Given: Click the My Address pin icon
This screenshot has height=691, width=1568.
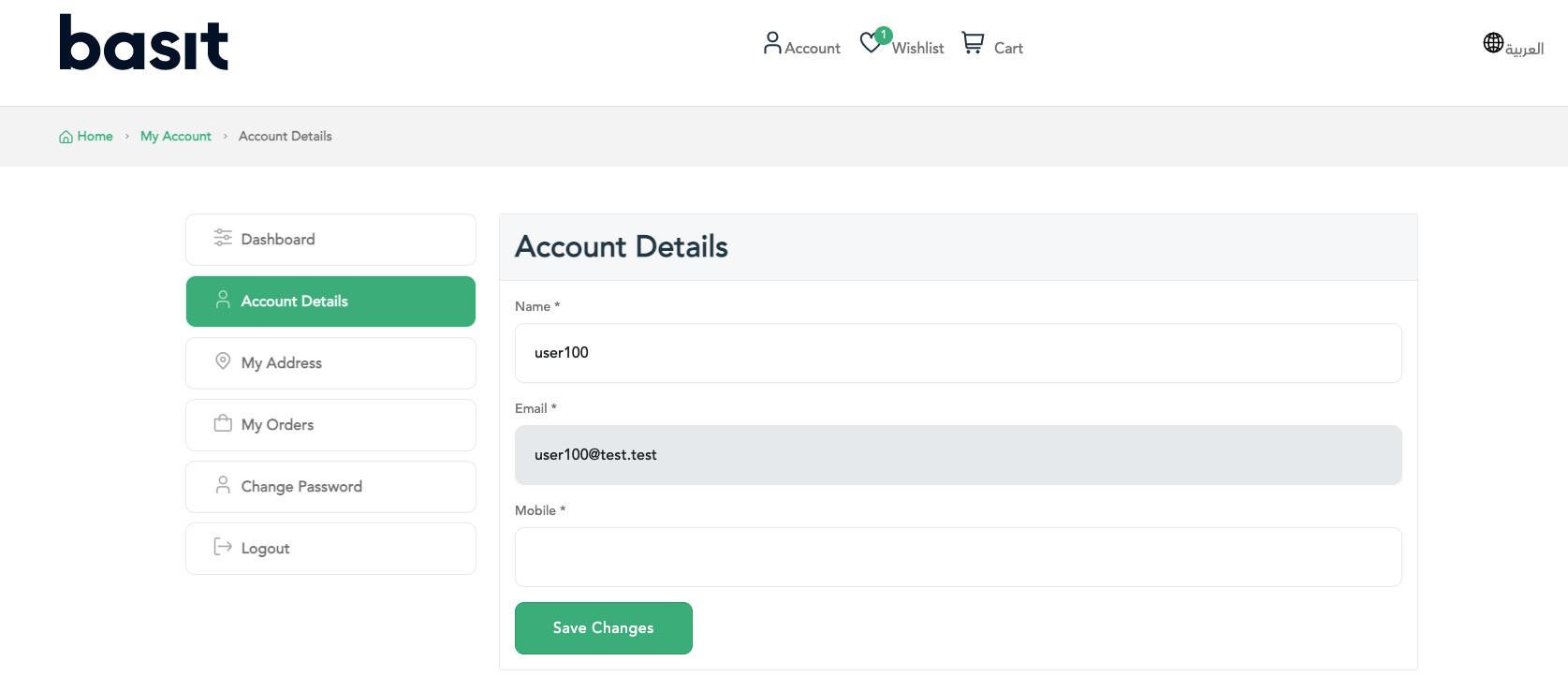Looking at the screenshot, I should [x=223, y=361].
